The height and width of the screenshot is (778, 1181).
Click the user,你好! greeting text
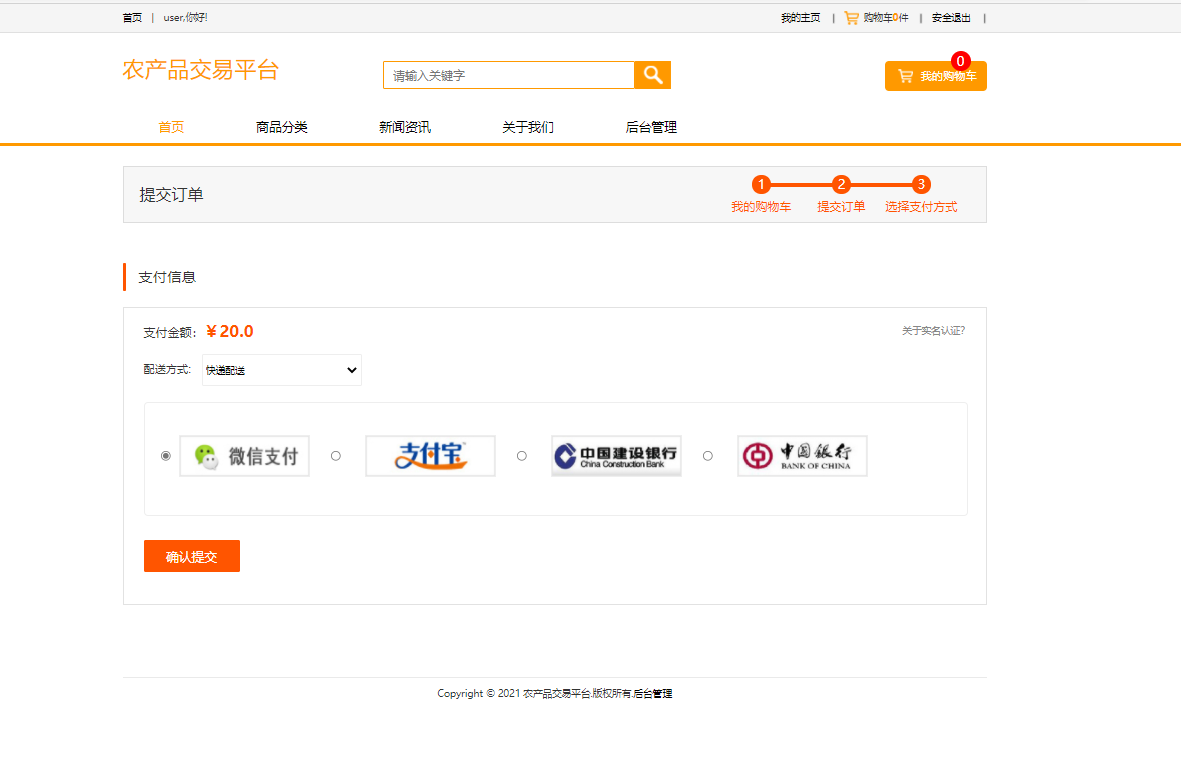click(x=185, y=17)
